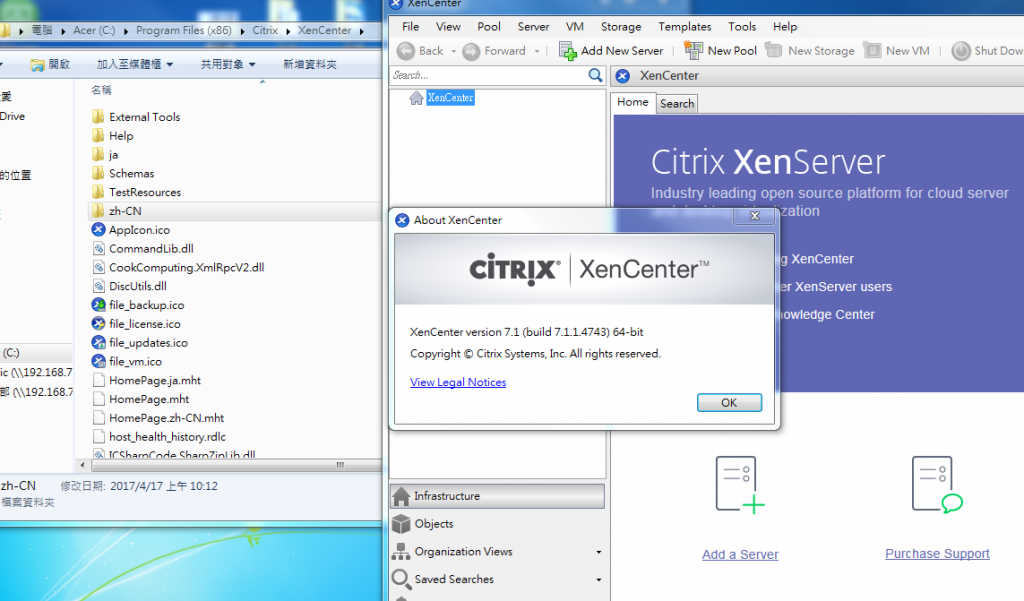Screen dimensions: 1024x601
Task: Open the Storage menu
Action: click(621, 27)
